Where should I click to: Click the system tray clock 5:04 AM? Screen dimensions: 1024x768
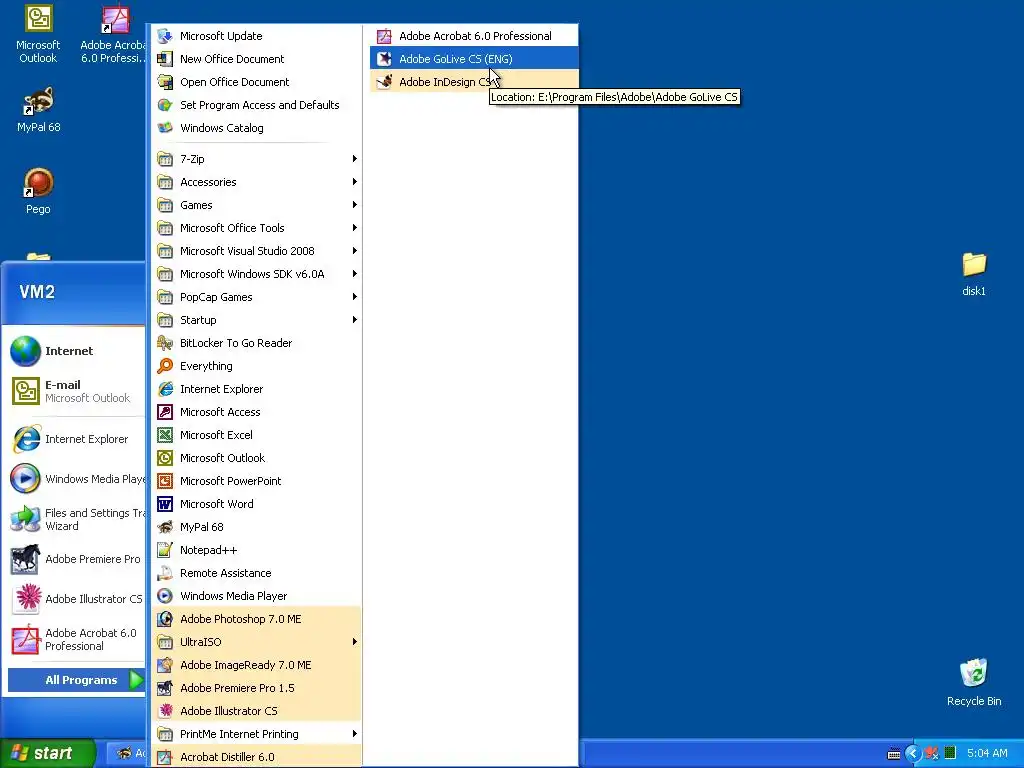click(987, 753)
